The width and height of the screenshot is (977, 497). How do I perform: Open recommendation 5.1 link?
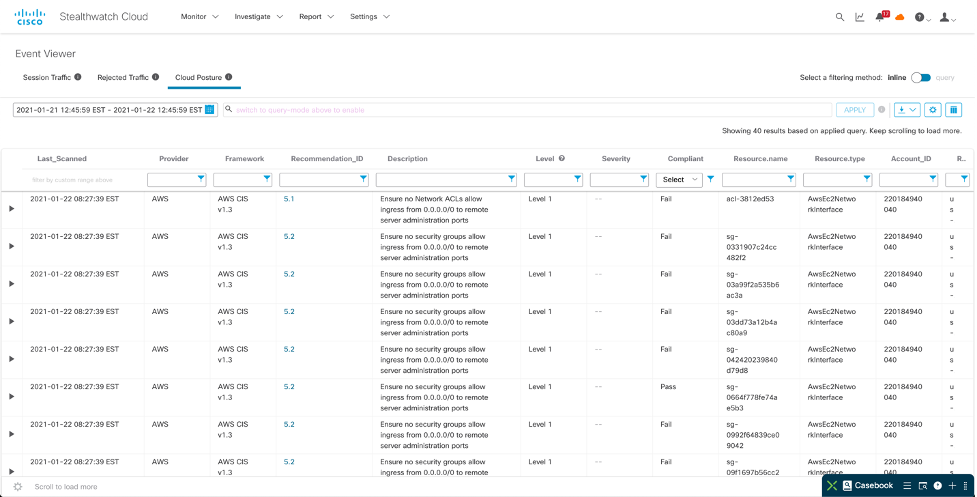(x=289, y=199)
